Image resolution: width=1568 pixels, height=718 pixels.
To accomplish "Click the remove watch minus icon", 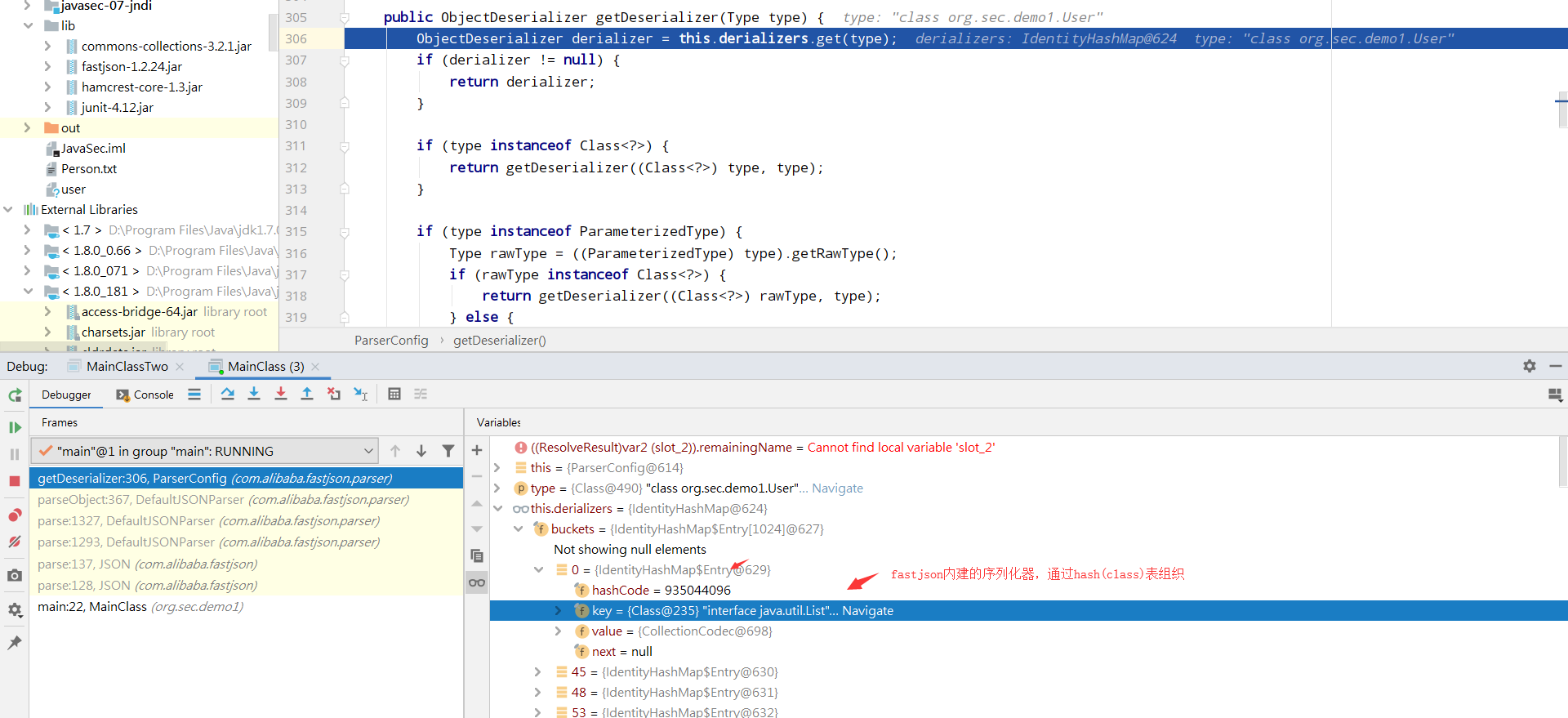I will tap(477, 476).
